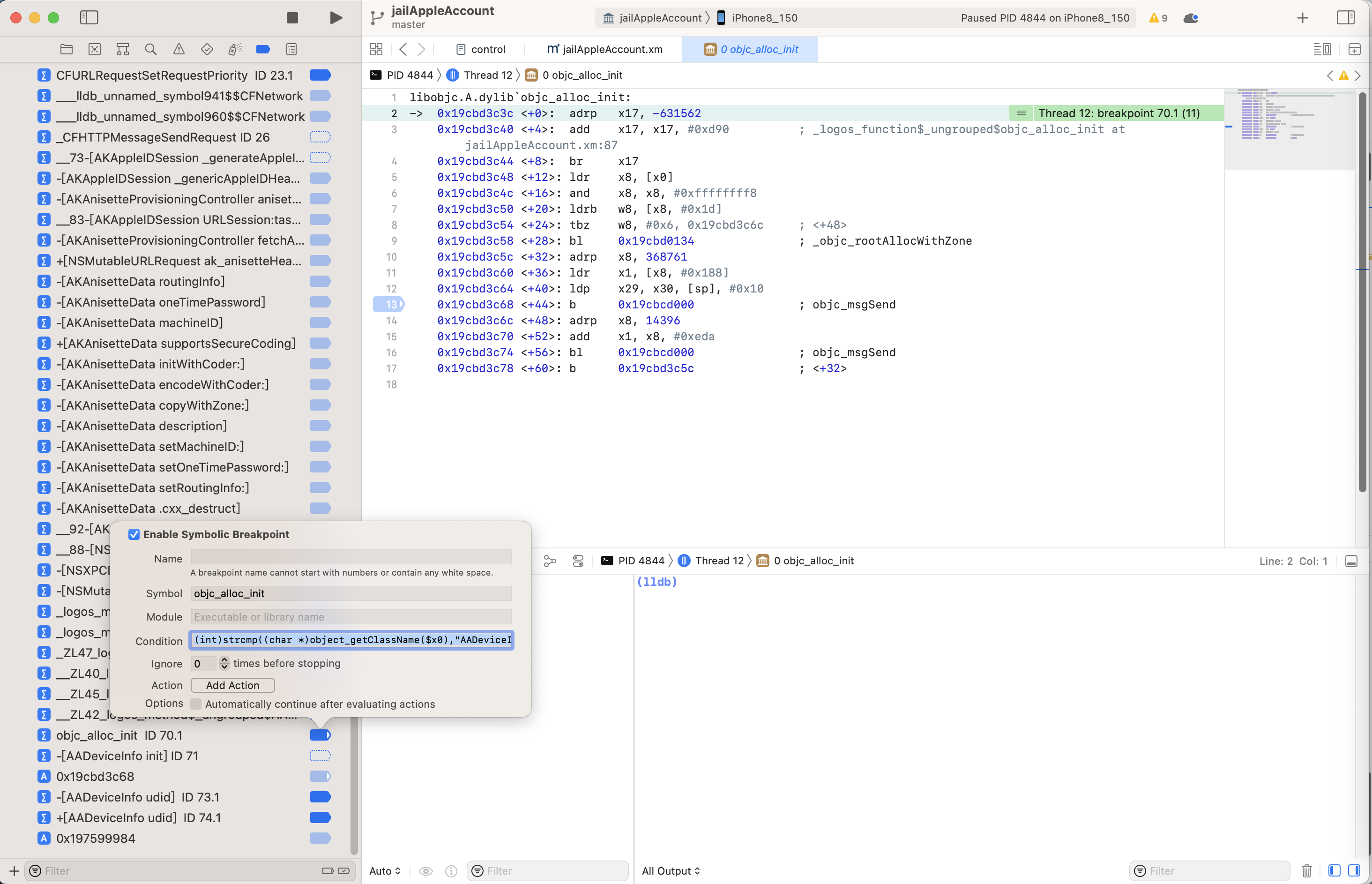
Task: Jump to previous issue arrow
Action: coord(1330,75)
